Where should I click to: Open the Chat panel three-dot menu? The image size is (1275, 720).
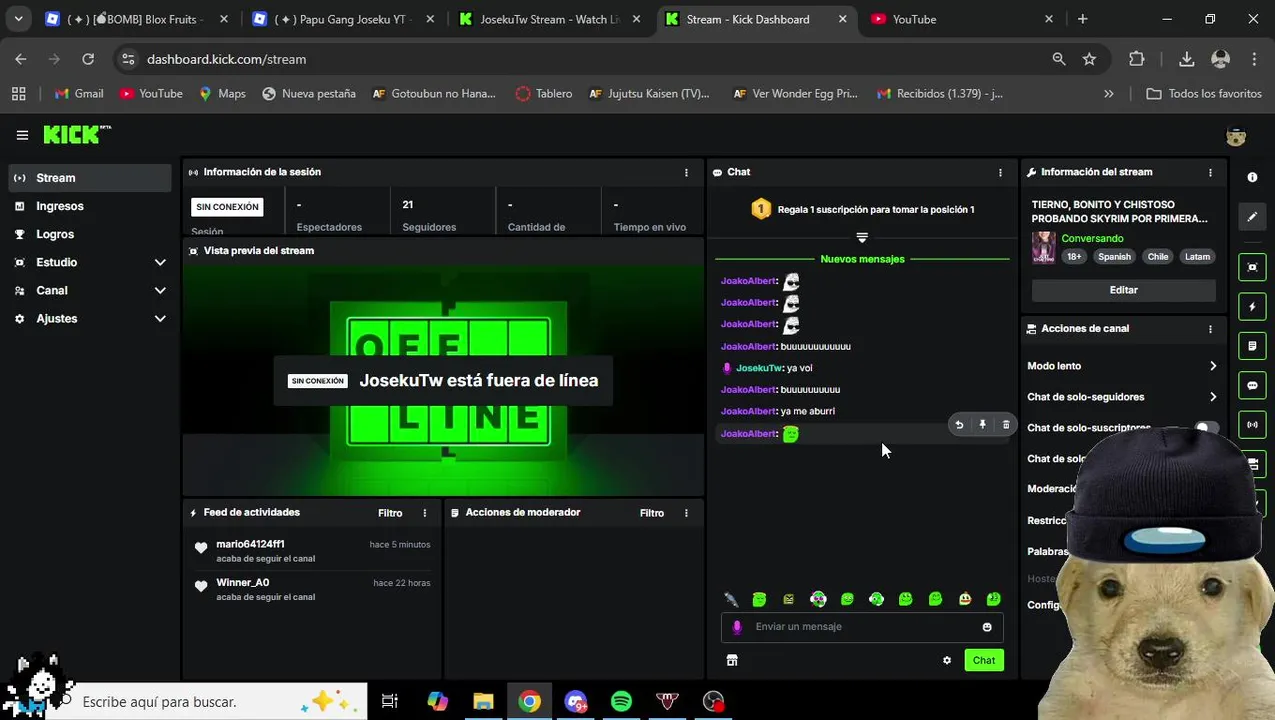coord(1000,172)
